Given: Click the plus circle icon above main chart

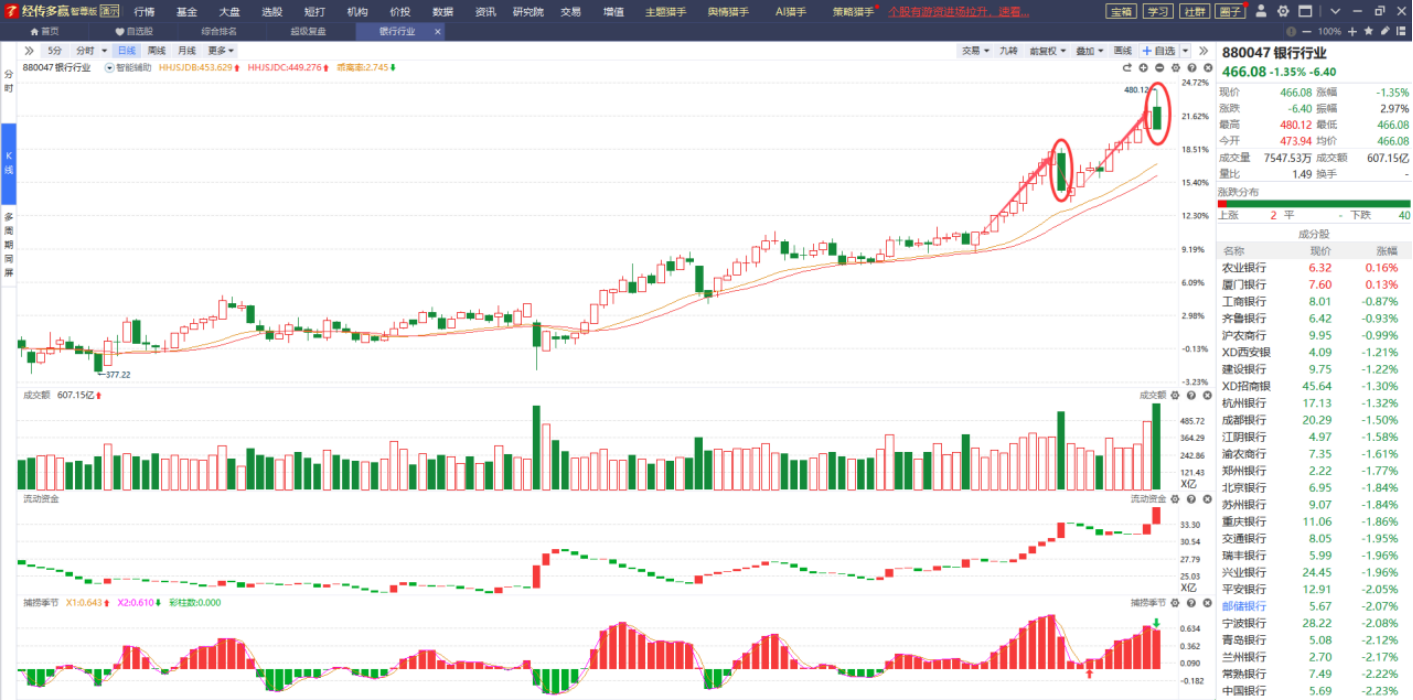Looking at the screenshot, I should [1143, 68].
